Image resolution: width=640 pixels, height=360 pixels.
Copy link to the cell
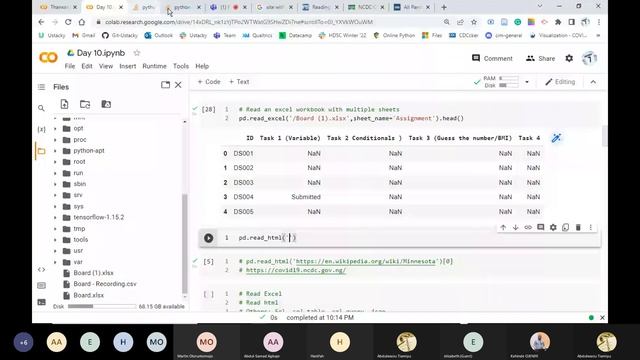pos(528,227)
